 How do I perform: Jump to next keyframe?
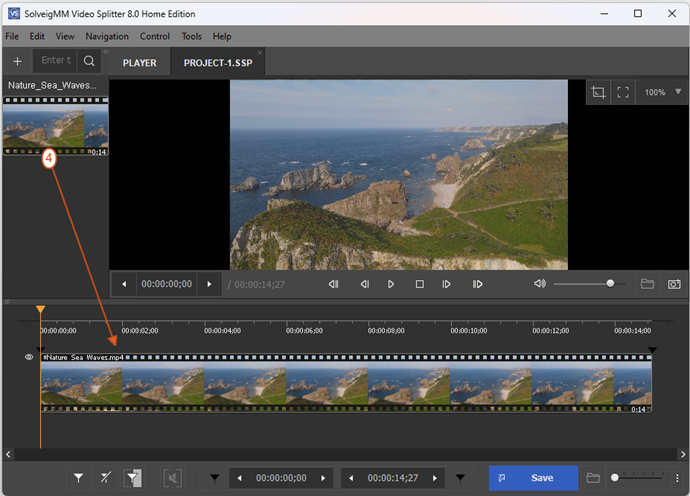click(x=477, y=284)
